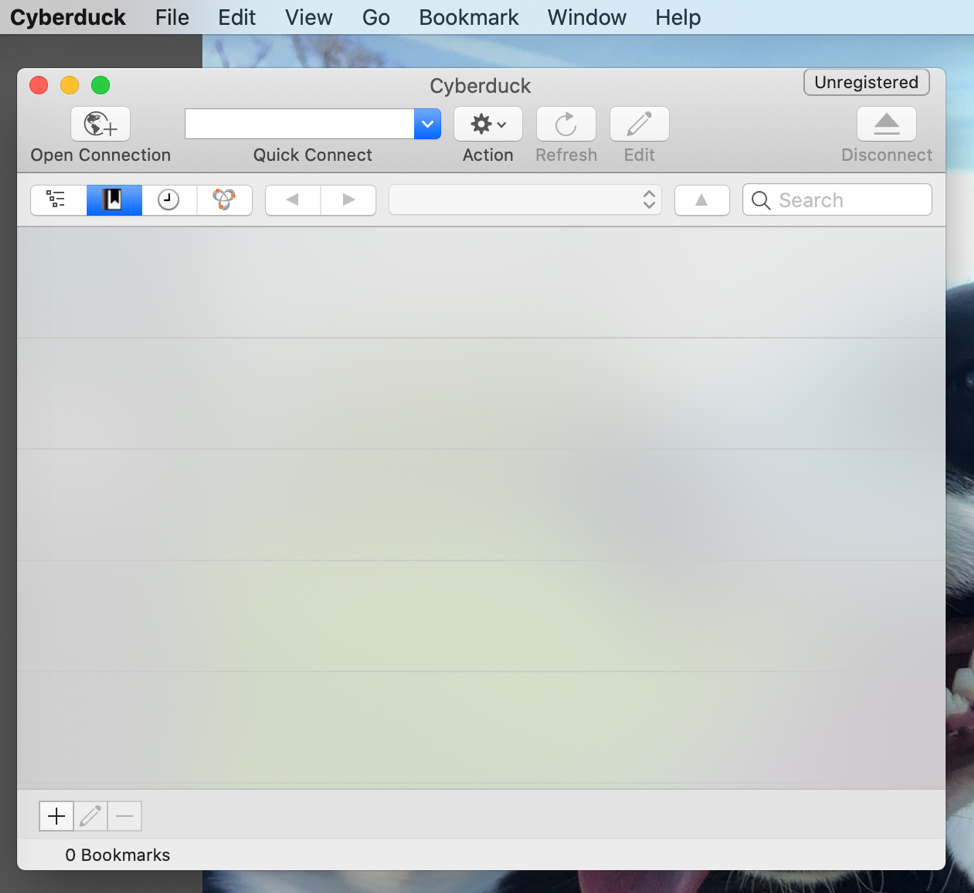The image size is (974, 893).
Task: Click the 'Action' label text
Action: [x=488, y=155]
